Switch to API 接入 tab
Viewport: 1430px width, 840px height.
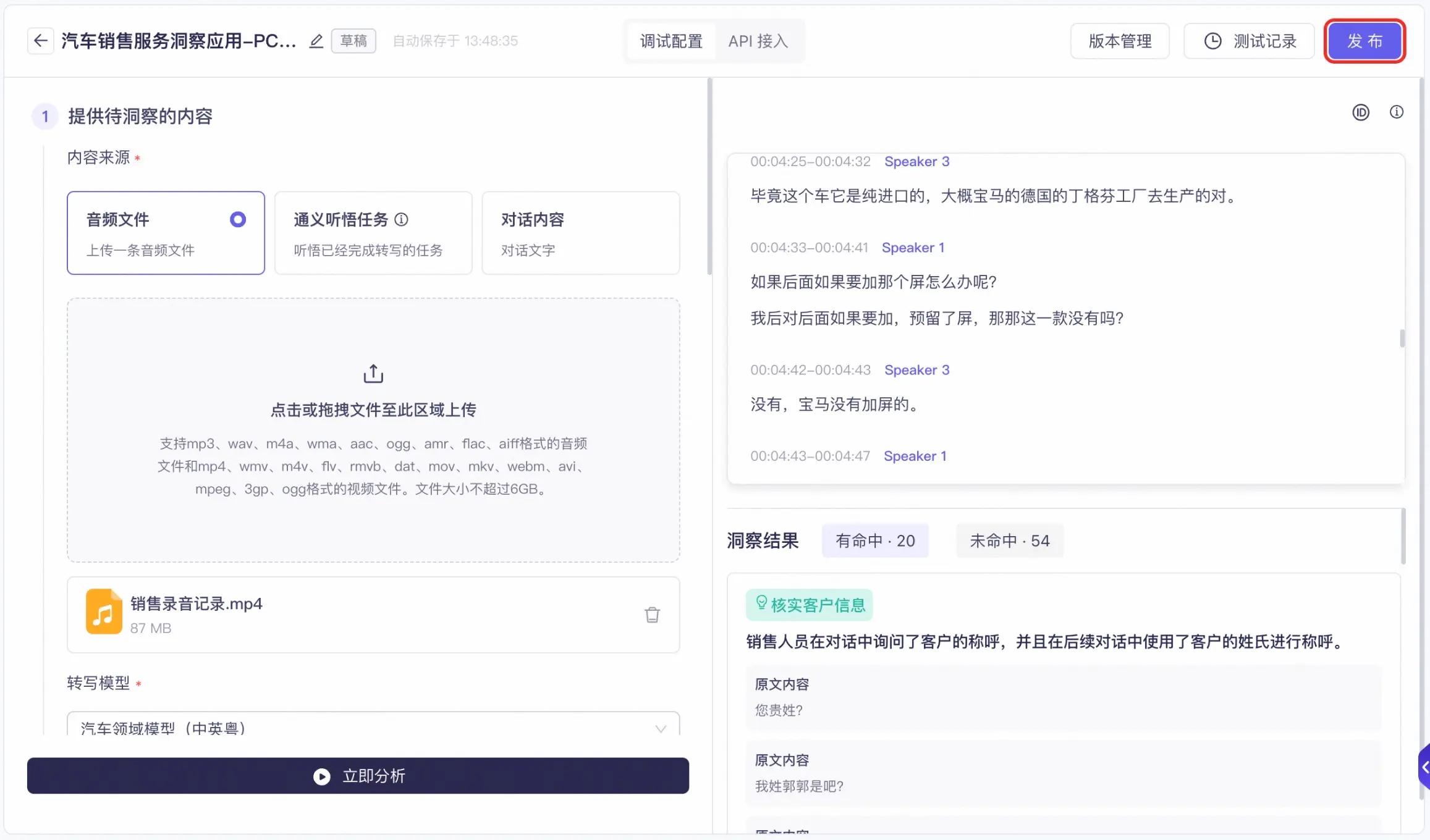tap(758, 41)
